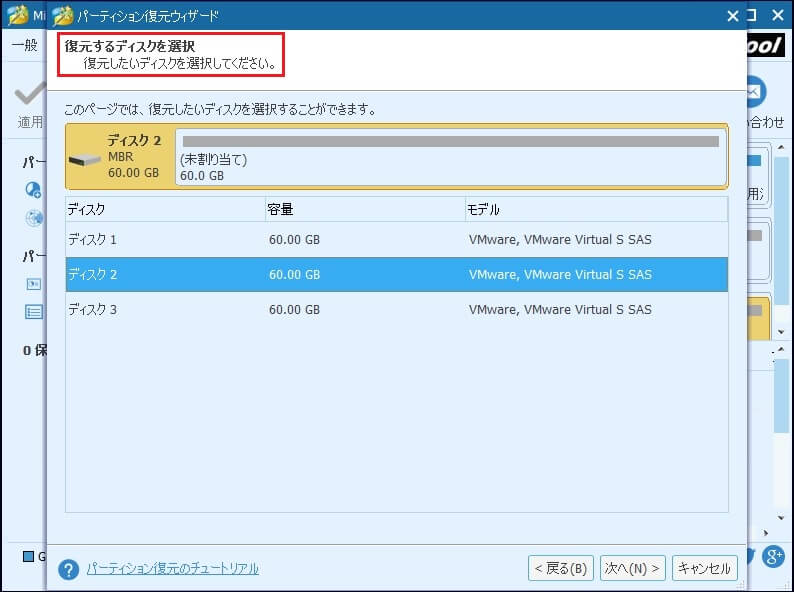Image resolution: width=794 pixels, height=592 pixels.
Task: Select ディスク 1 row in the disk list
Action: tap(396, 240)
